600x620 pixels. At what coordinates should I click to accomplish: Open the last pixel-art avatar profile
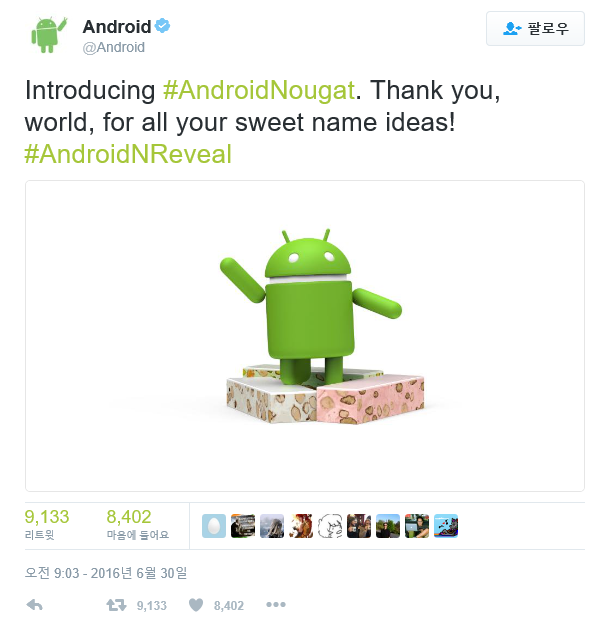click(x=446, y=526)
